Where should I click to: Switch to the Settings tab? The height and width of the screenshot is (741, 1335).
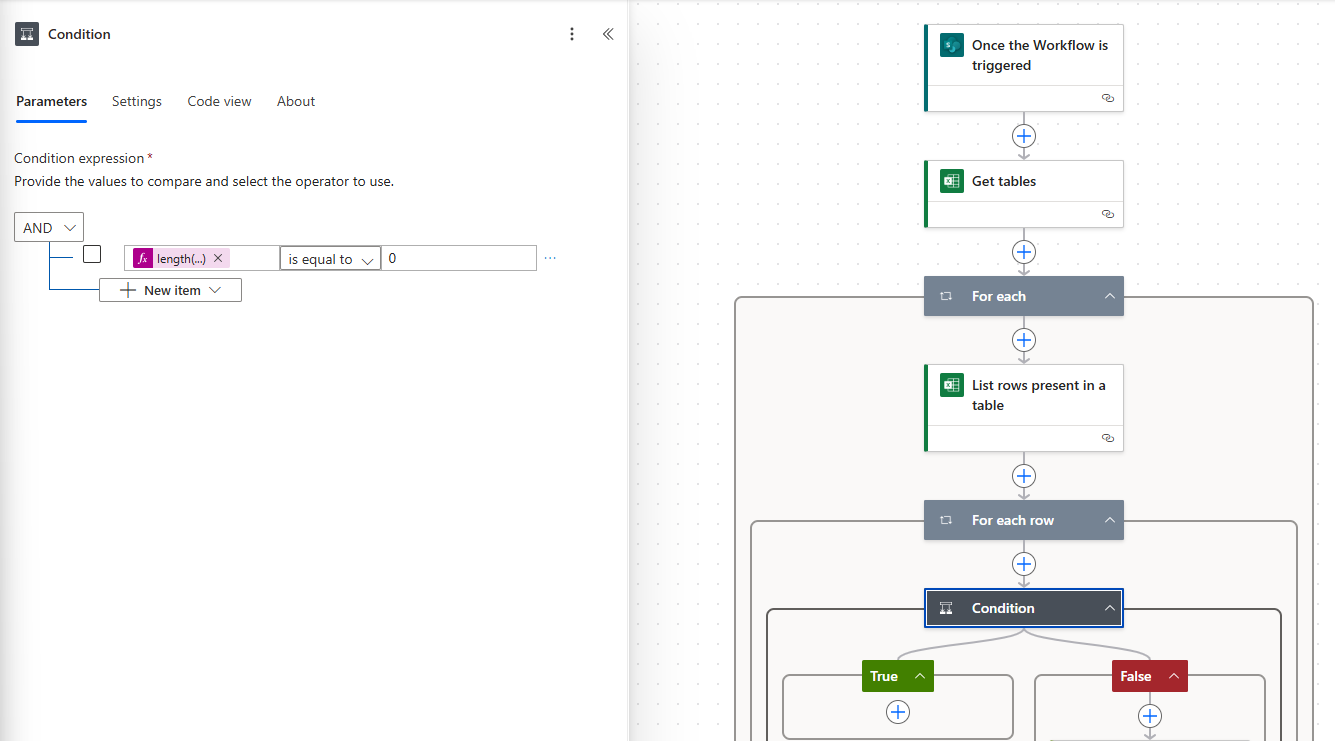click(137, 101)
